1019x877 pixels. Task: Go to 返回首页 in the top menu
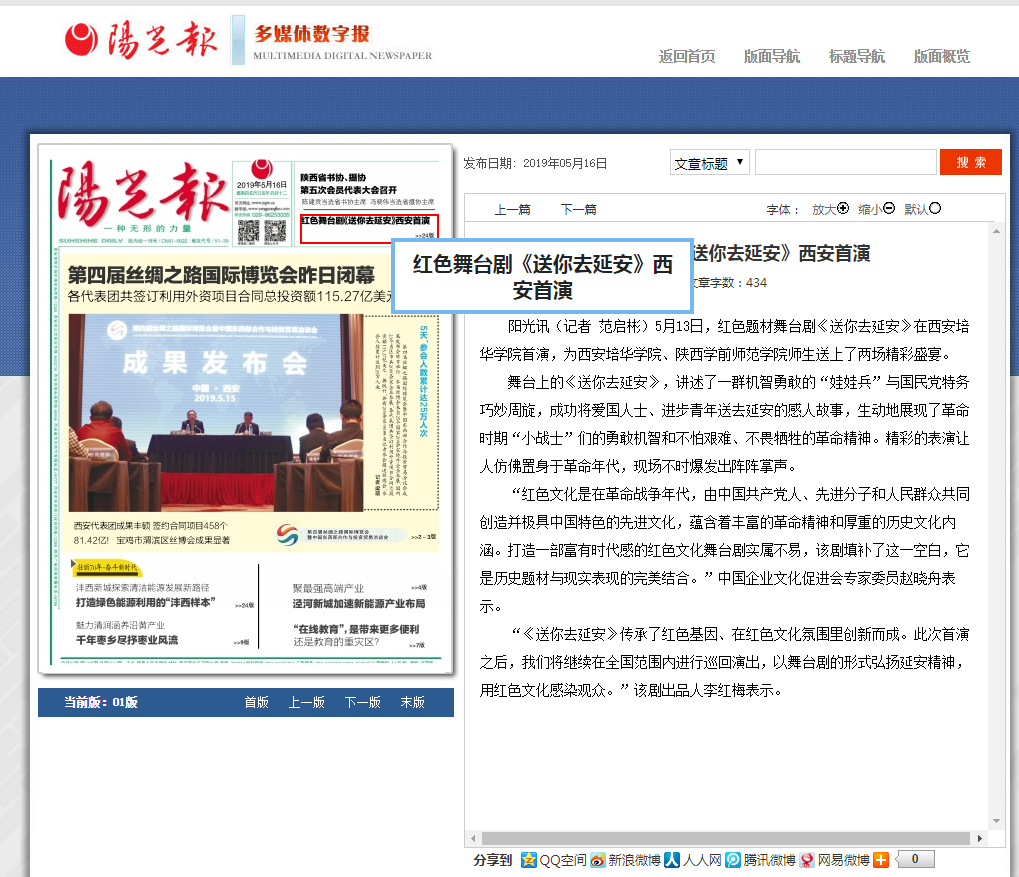pos(687,57)
